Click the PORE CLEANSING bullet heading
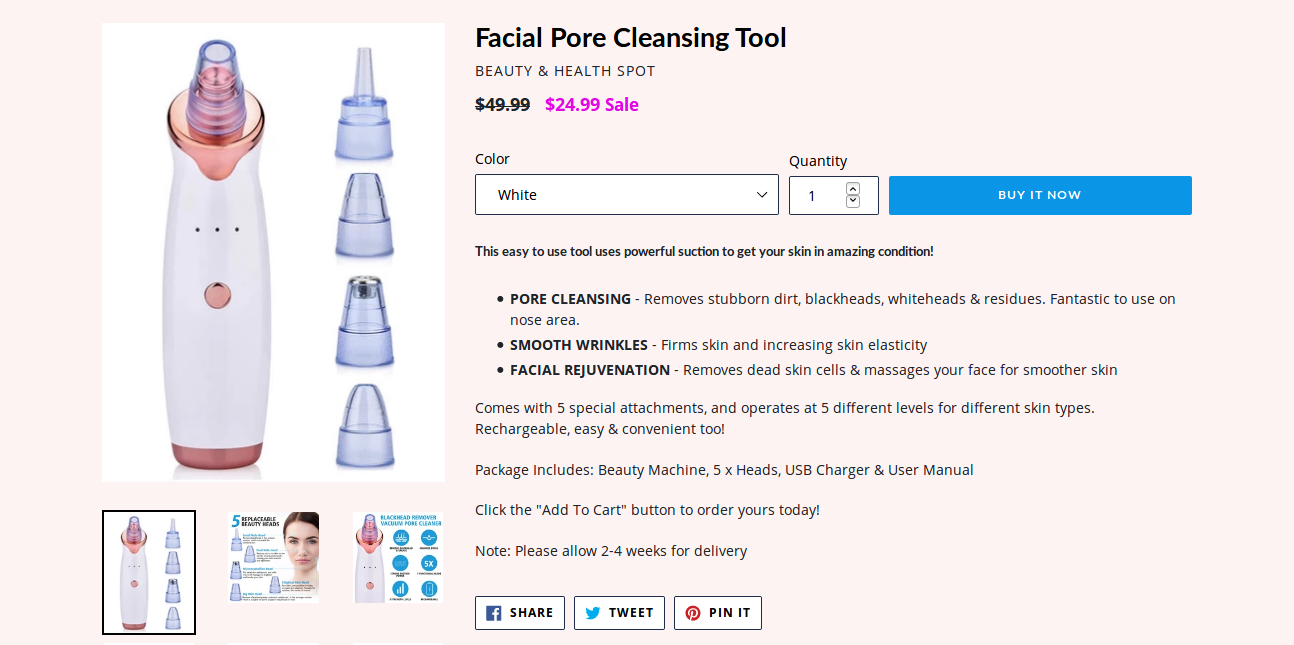The width and height of the screenshot is (1294, 645). point(570,299)
